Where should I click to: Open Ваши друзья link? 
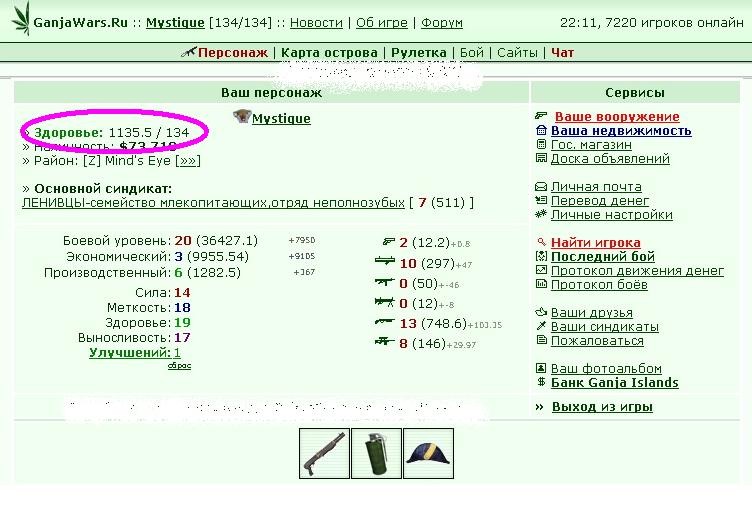click(x=591, y=313)
